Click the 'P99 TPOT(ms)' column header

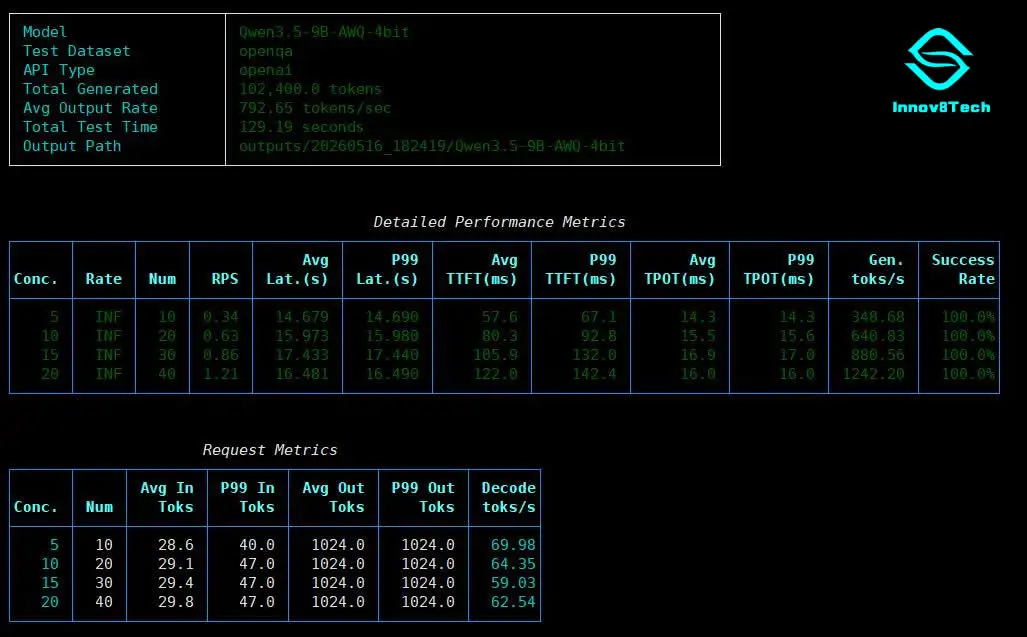779,270
